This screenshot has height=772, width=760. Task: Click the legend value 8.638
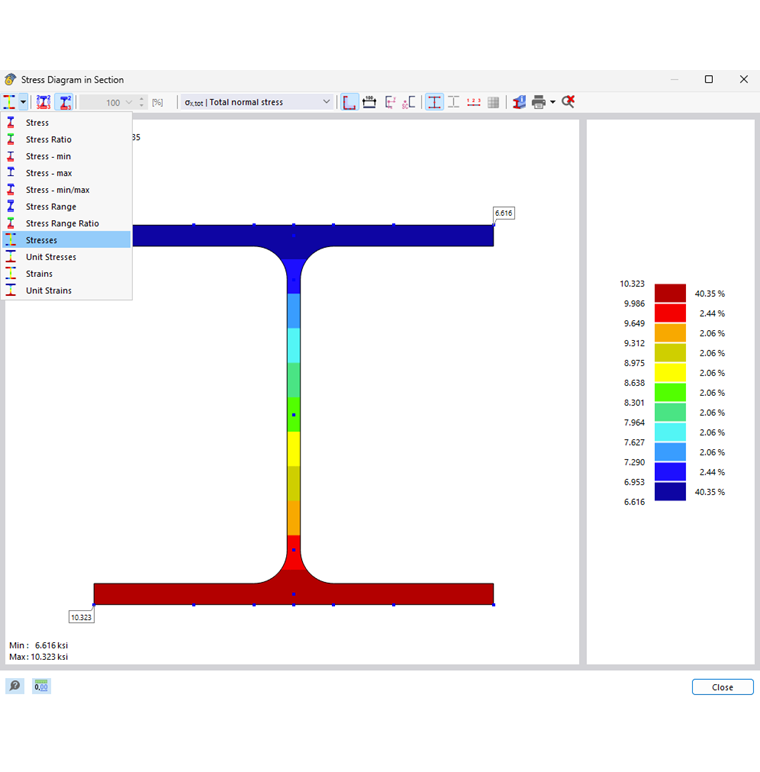point(634,383)
